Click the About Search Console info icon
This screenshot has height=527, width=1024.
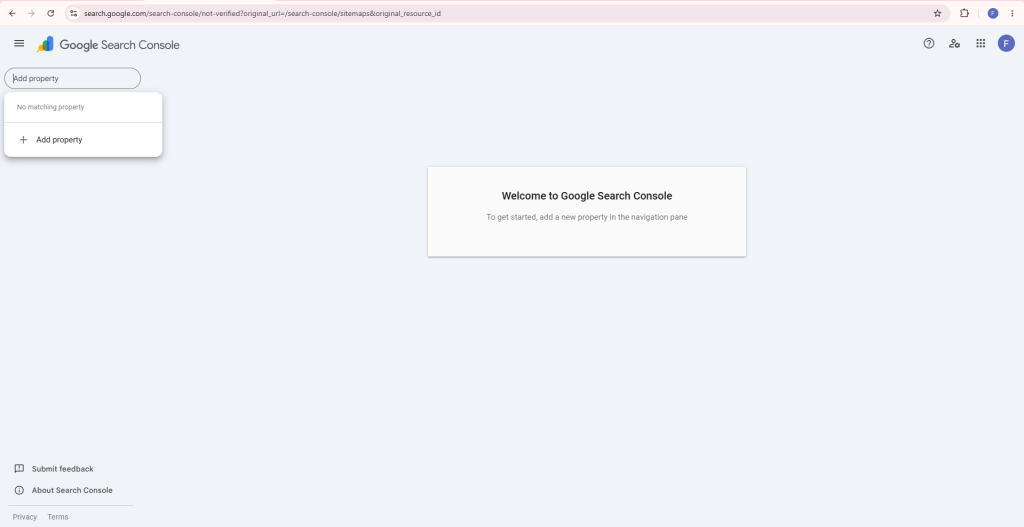19,490
